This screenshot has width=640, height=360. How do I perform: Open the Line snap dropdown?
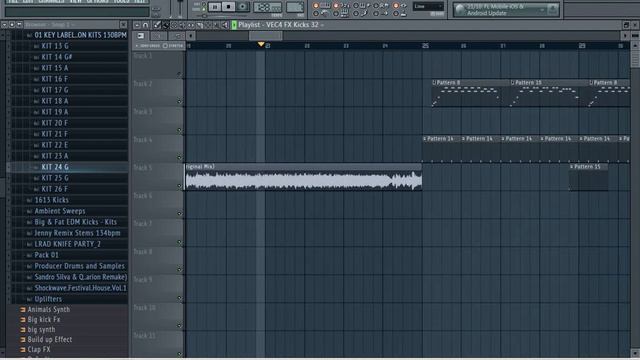(x=428, y=6)
